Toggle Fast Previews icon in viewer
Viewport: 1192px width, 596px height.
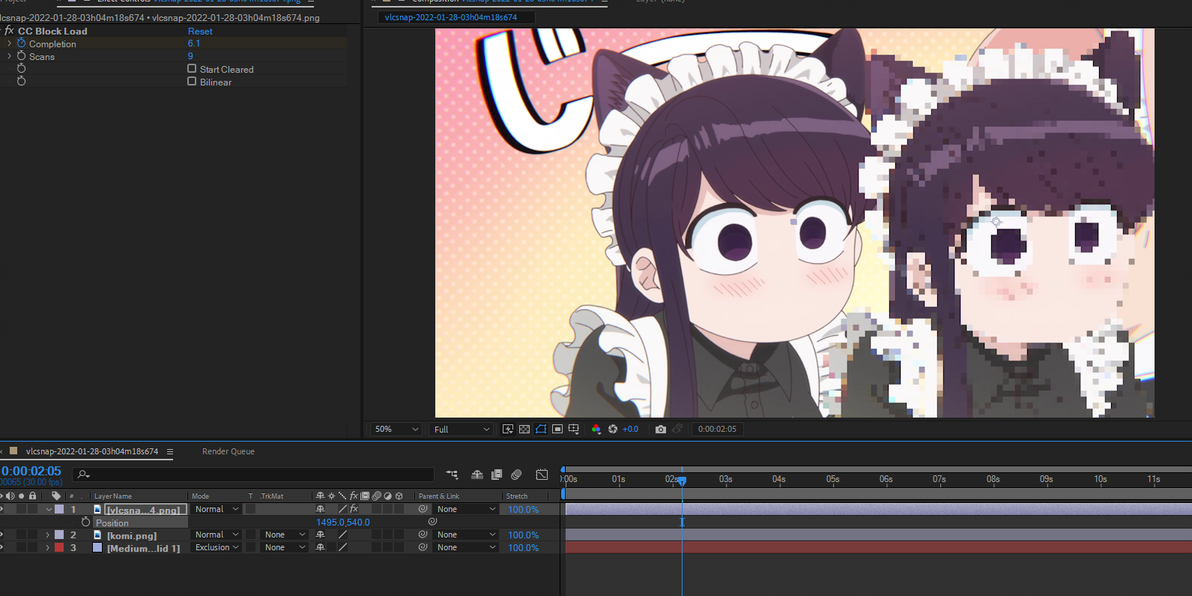pos(508,430)
